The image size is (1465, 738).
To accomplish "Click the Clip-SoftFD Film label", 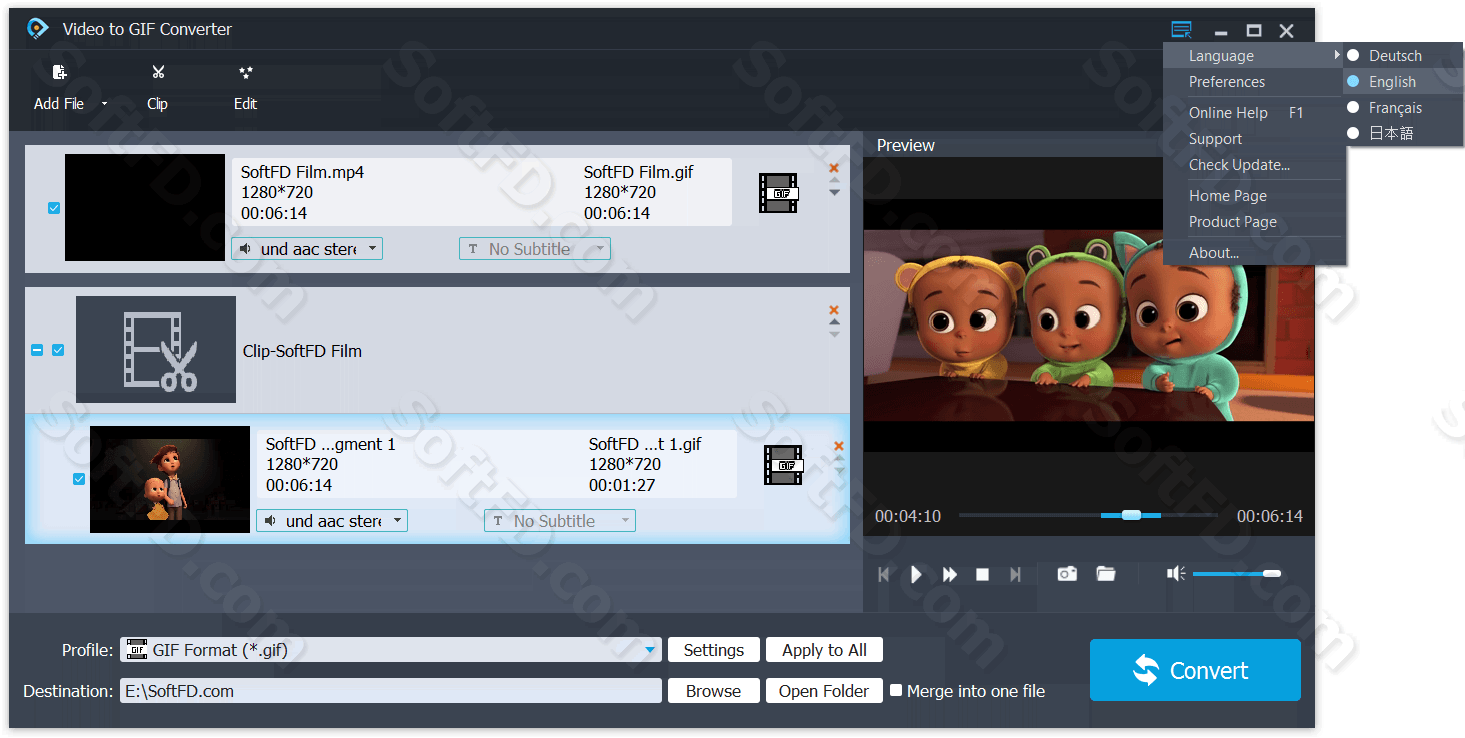I will pos(302,351).
